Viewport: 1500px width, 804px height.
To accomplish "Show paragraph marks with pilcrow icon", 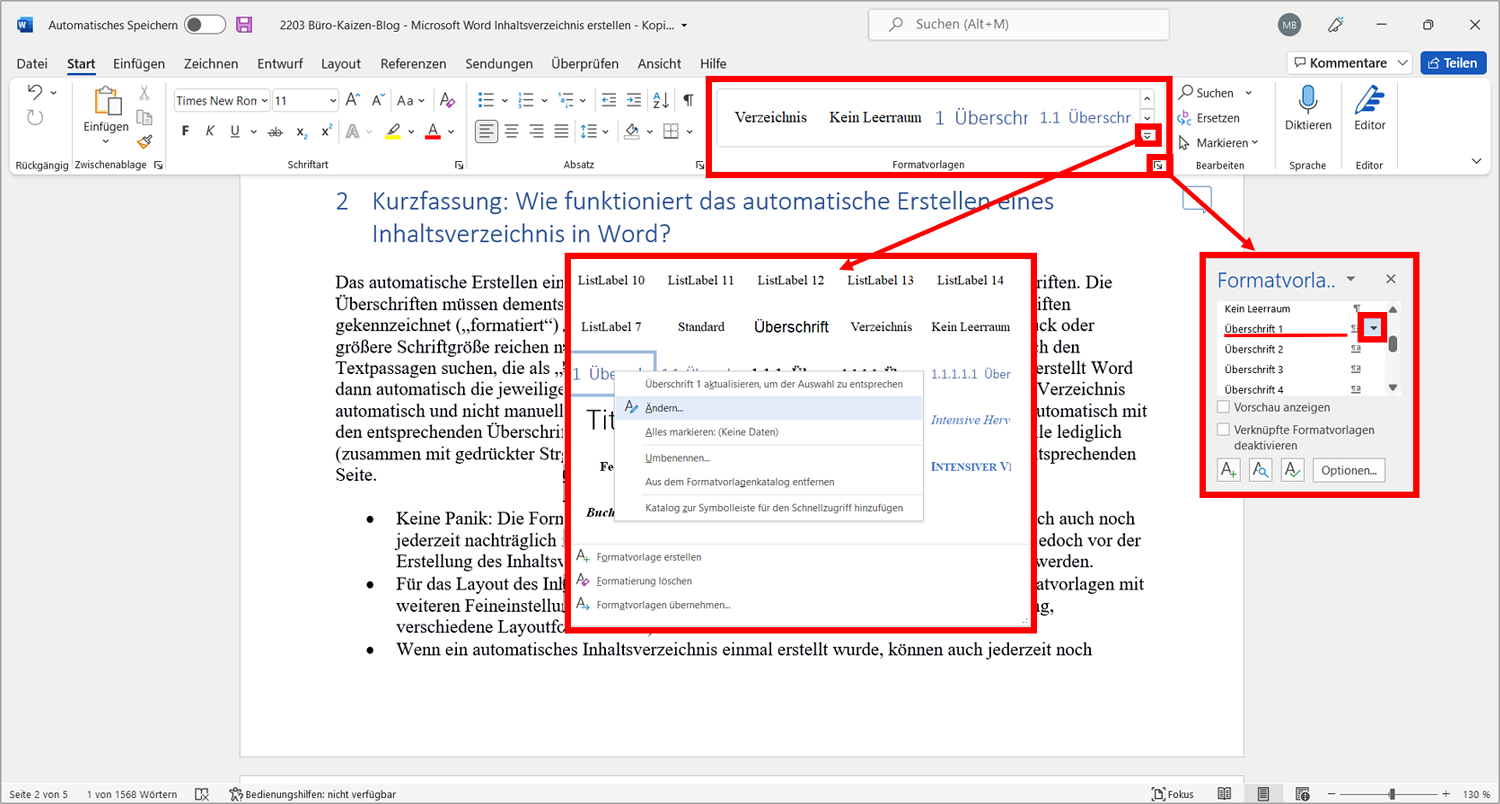I will tap(688, 100).
